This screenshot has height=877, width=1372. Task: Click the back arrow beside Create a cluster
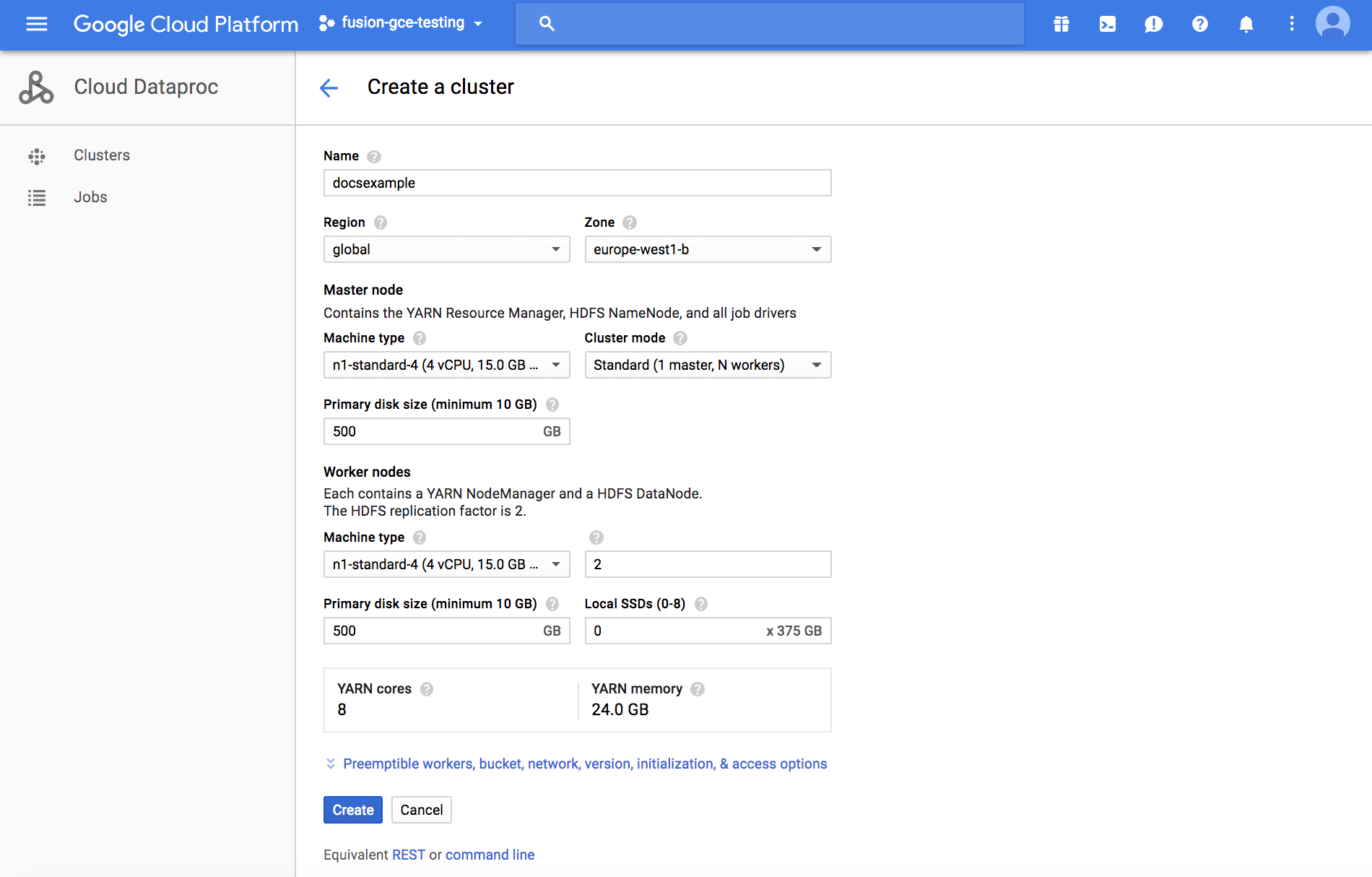pyautogui.click(x=329, y=87)
